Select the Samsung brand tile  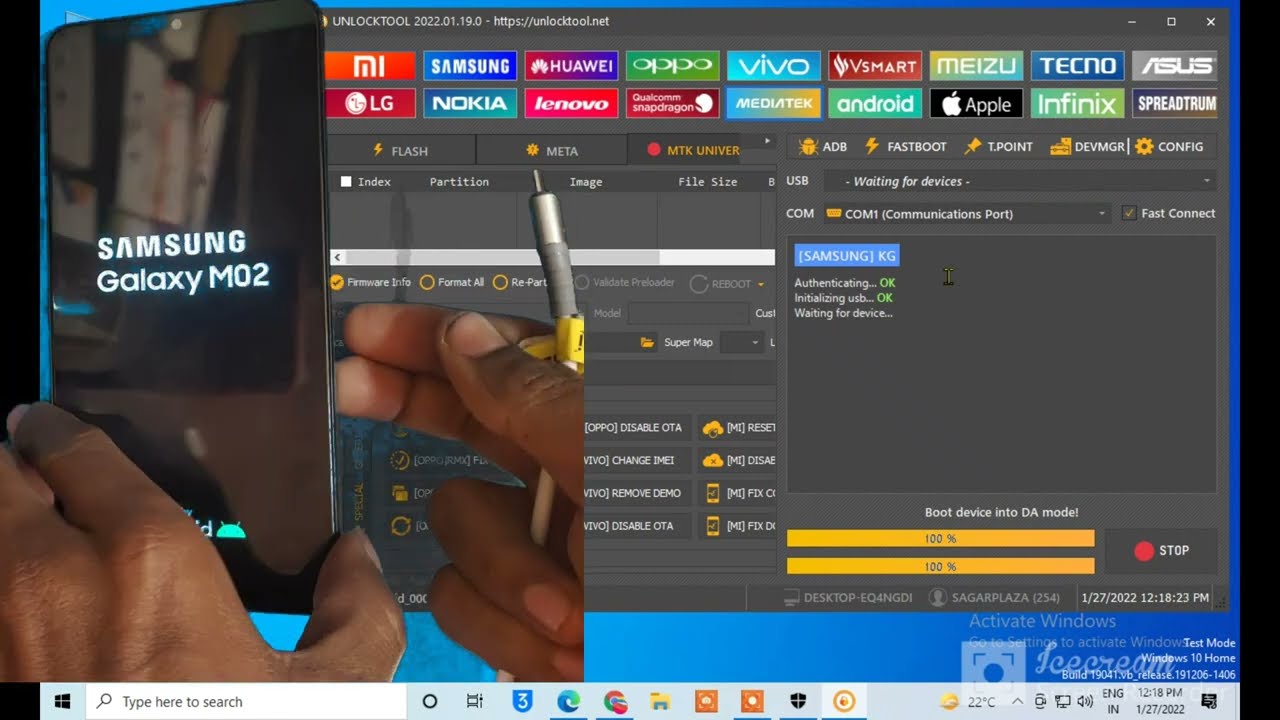470,66
